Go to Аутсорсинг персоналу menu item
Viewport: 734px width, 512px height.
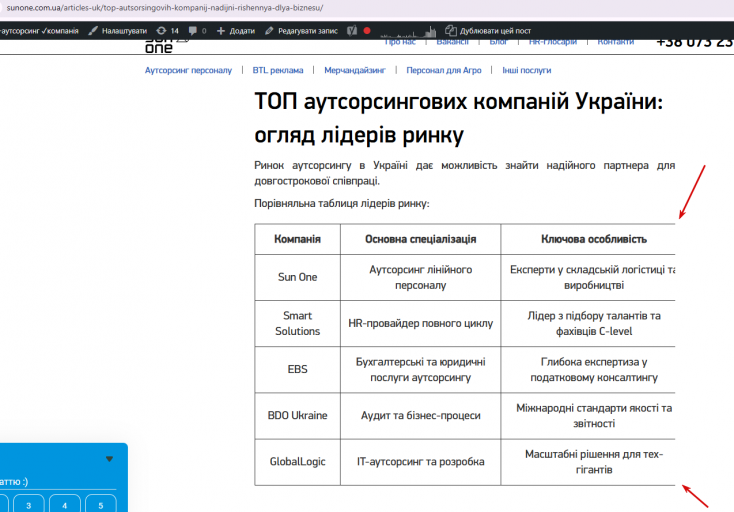188,70
